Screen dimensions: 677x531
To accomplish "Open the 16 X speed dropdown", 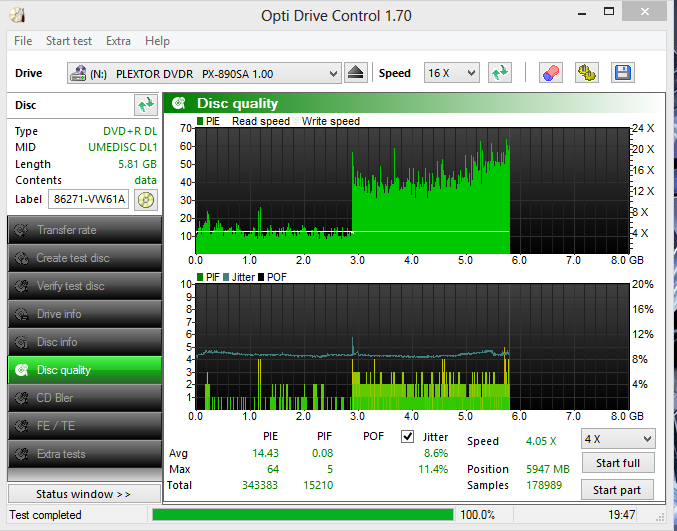I will (451, 73).
